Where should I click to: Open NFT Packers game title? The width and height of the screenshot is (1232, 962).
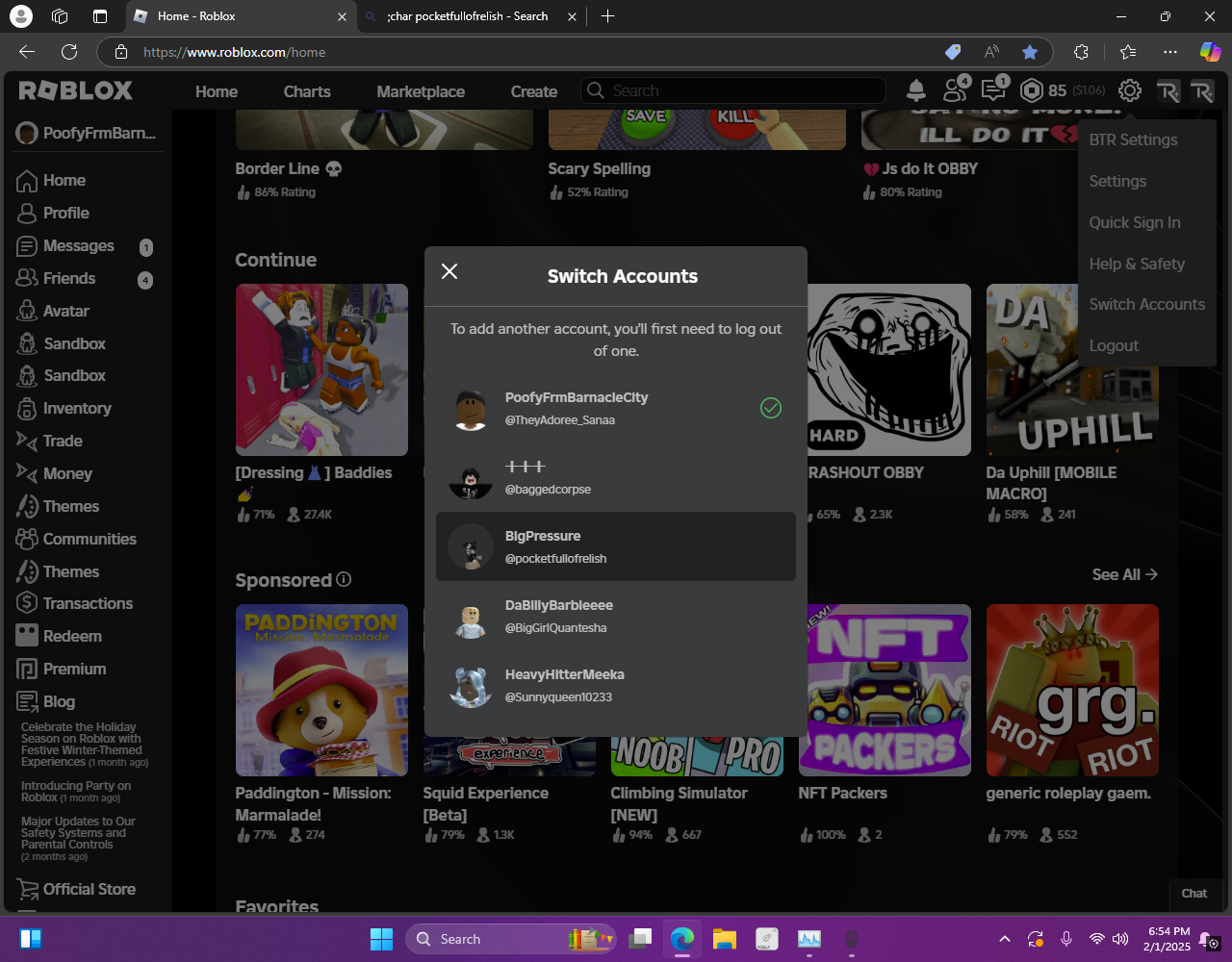pyautogui.click(x=842, y=794)
